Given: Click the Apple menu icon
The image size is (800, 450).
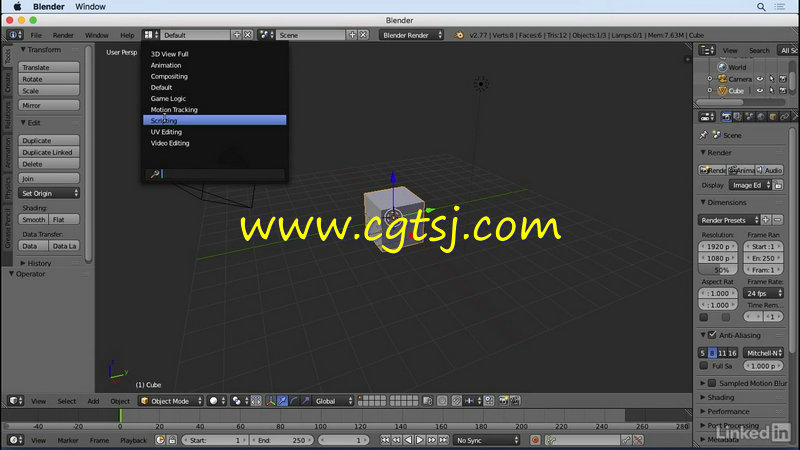Looking at the screenshot, I should (17, 7).
